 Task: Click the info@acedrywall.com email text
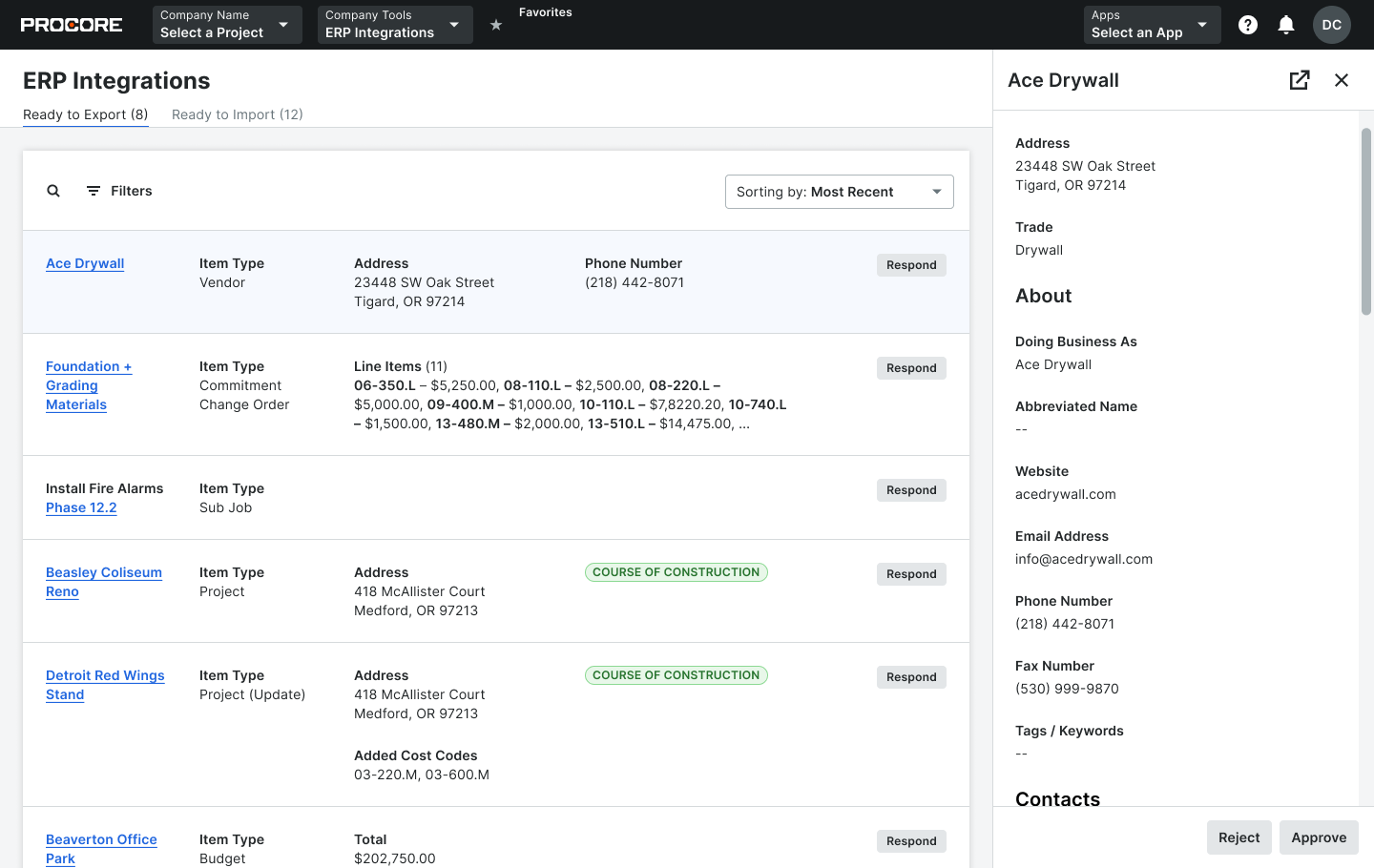click(x=1084, y=559)
